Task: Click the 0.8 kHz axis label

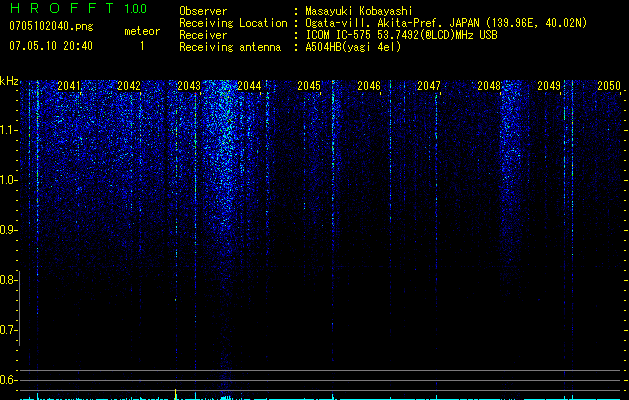Action: (8, 280)
